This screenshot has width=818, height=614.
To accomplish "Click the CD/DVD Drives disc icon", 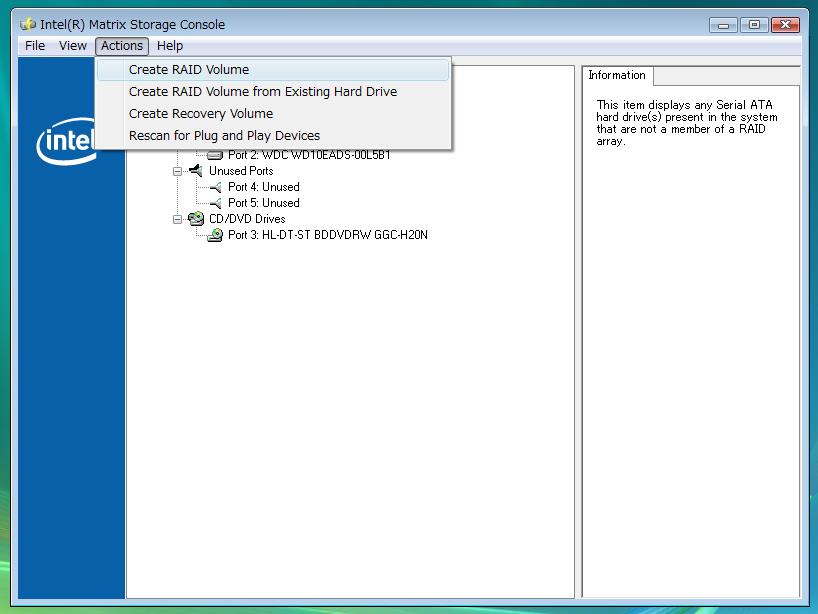I will pos(196,219).
